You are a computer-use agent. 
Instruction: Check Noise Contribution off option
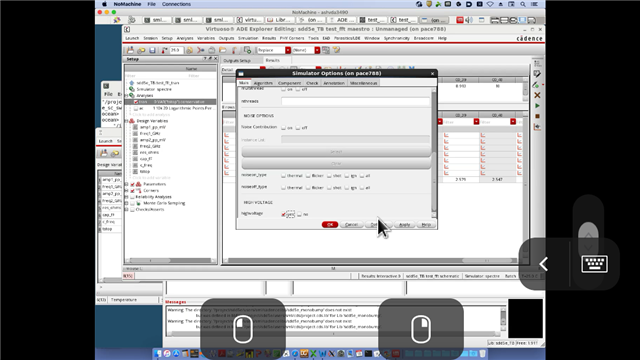click(298, 128)
